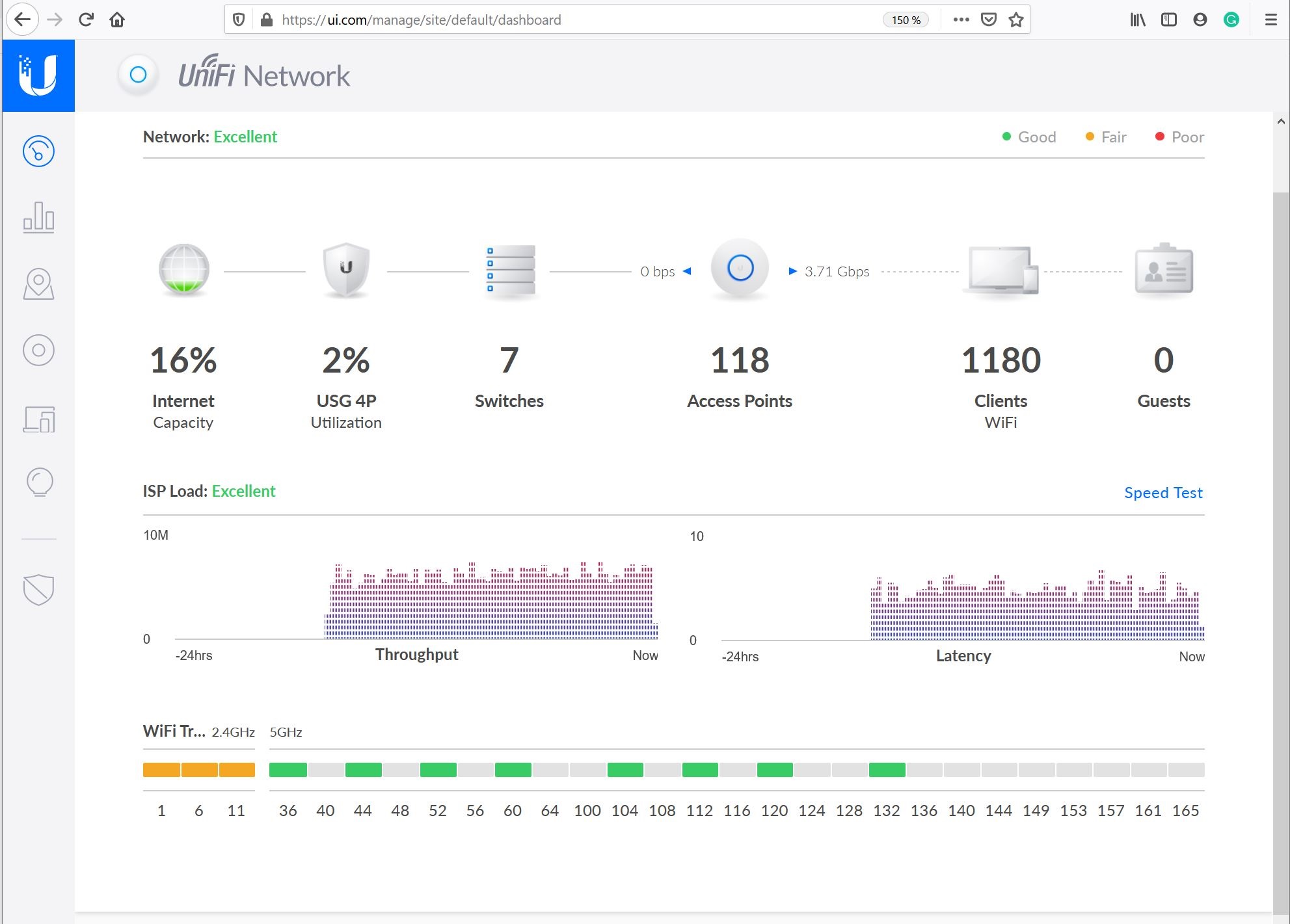This screenshot has width=1290, height=924.
Task: Click the USG gateway shield icon
Action: click(x=346, y=271)
